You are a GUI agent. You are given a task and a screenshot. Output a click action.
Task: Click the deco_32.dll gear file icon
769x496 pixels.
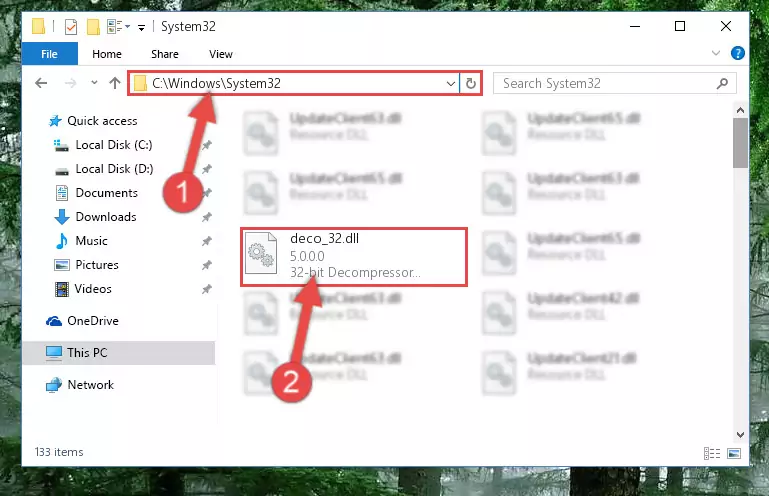(x=260, y=253)
